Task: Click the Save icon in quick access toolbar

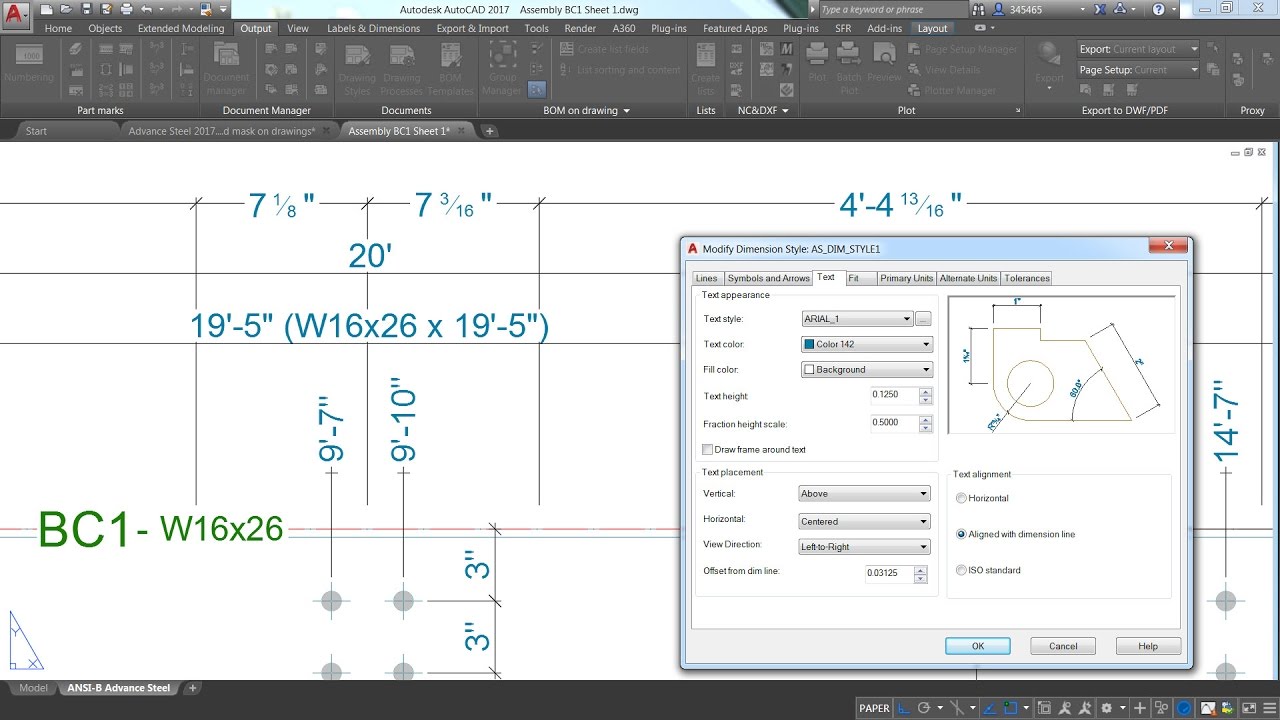Action: [x=85, y=9]
